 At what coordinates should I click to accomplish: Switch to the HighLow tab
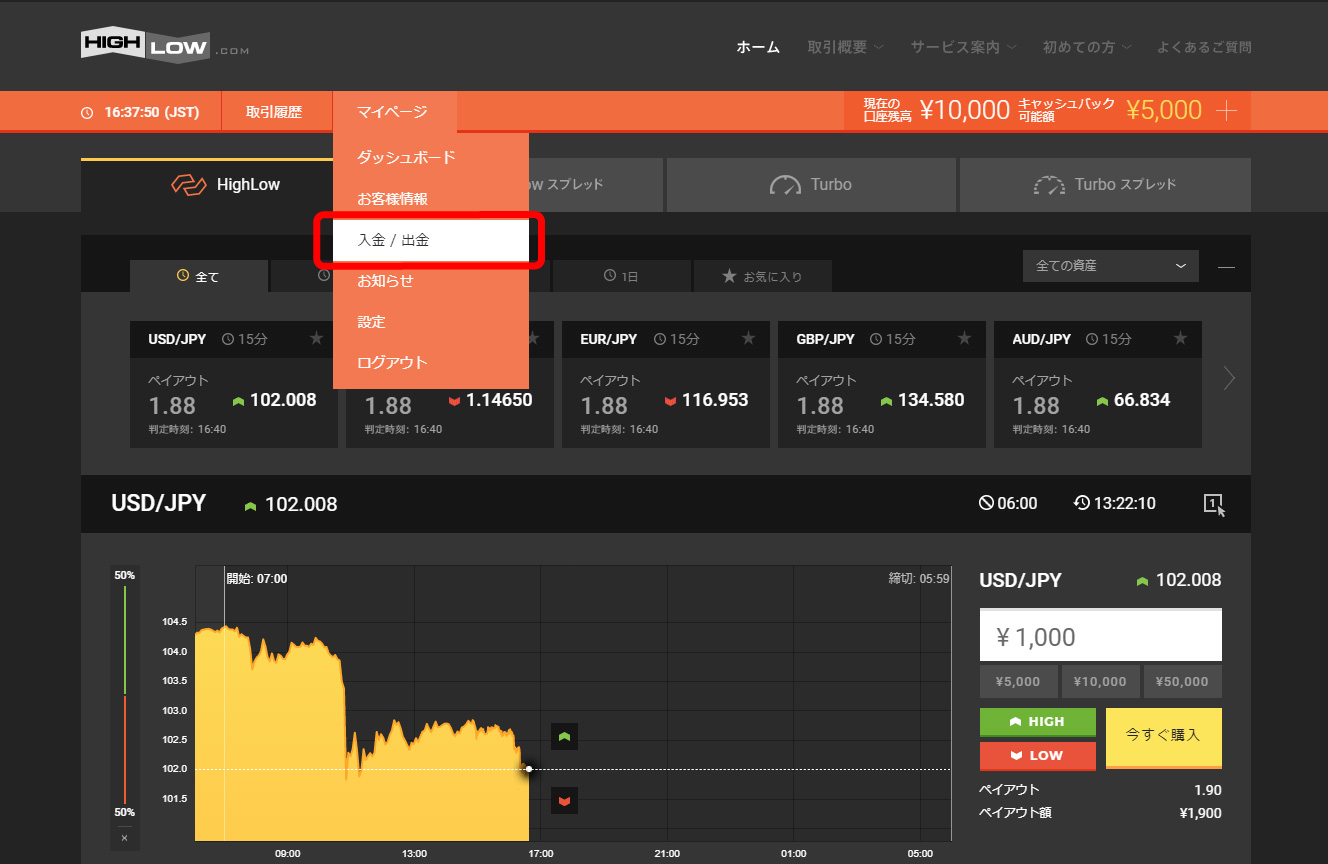(x=206, y=185)
